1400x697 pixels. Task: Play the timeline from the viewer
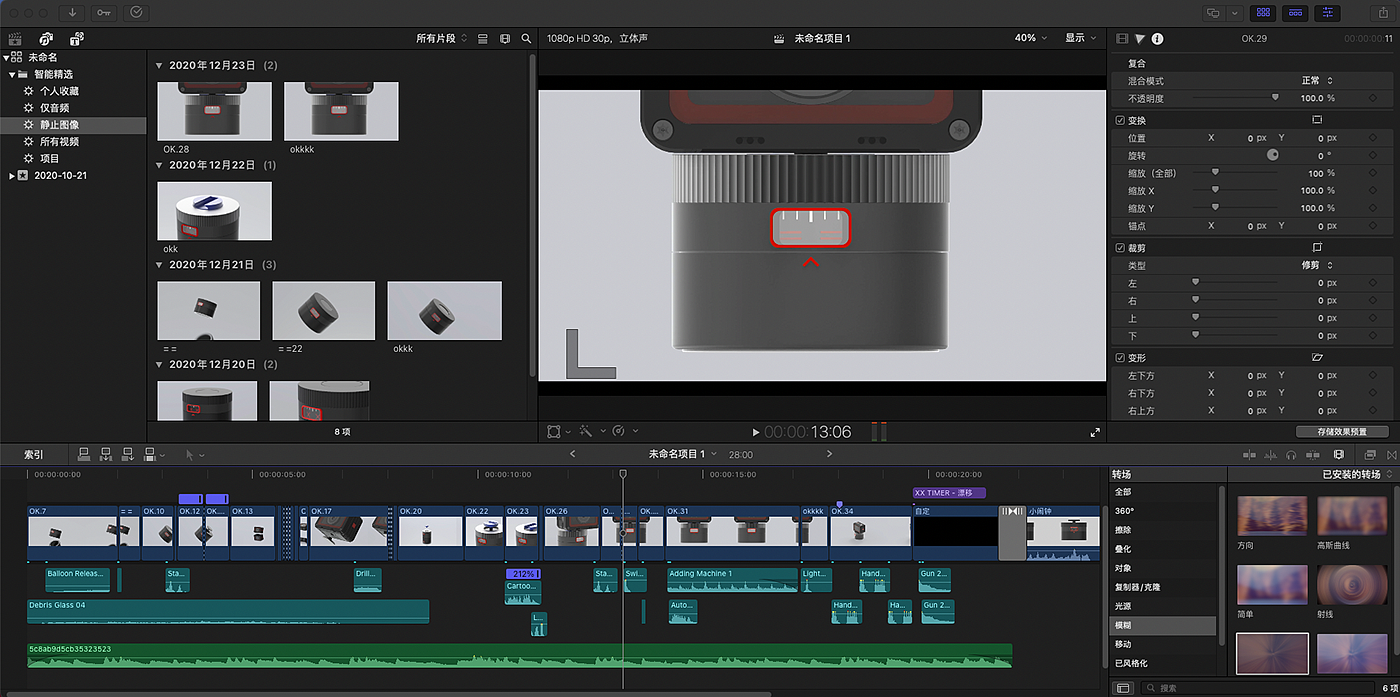click(x=756, y=432)
